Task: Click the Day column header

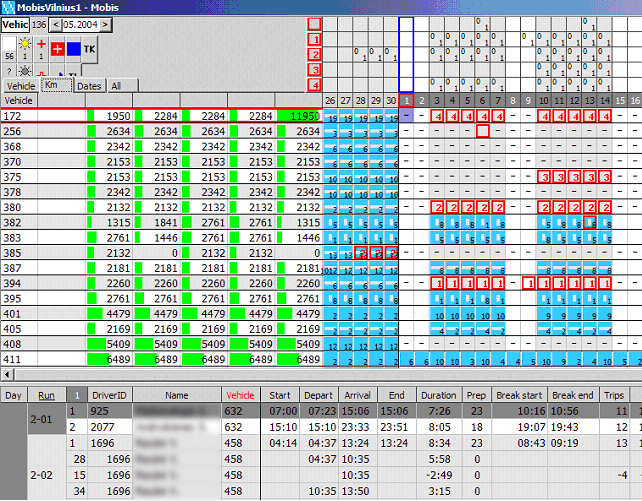Action: pos(13,395)
